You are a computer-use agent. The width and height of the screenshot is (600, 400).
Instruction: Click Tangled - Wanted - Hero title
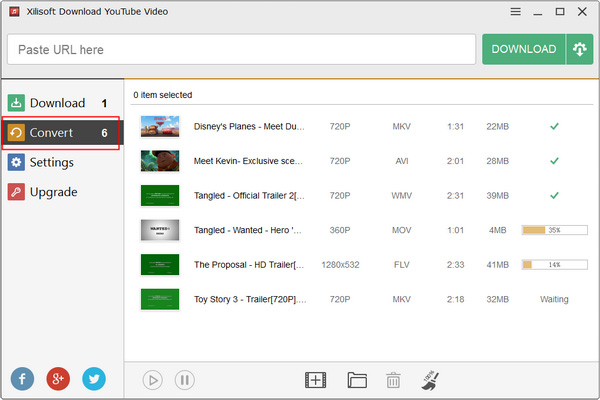[x=248, y=230]
